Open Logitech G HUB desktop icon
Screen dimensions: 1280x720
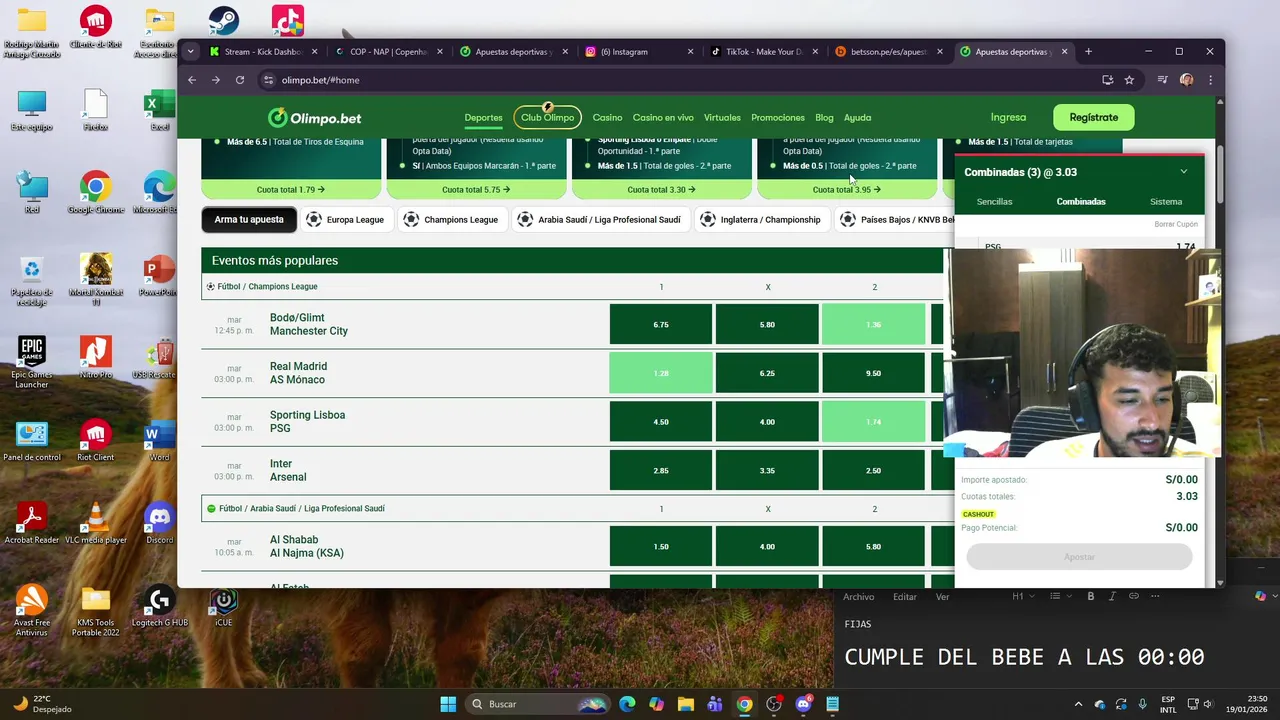point(159,606)
